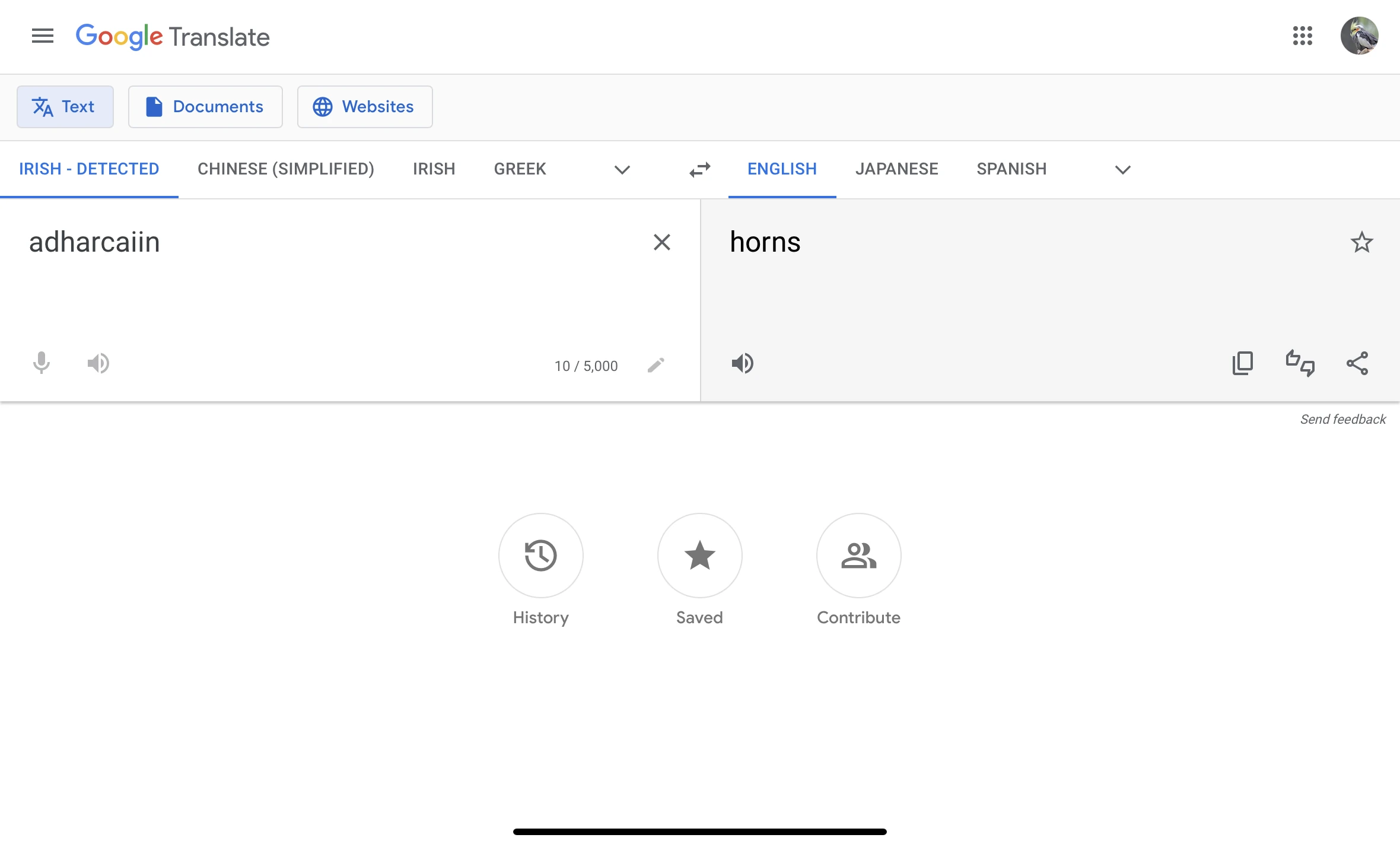Switch source language to Greek

pos(519,169)
